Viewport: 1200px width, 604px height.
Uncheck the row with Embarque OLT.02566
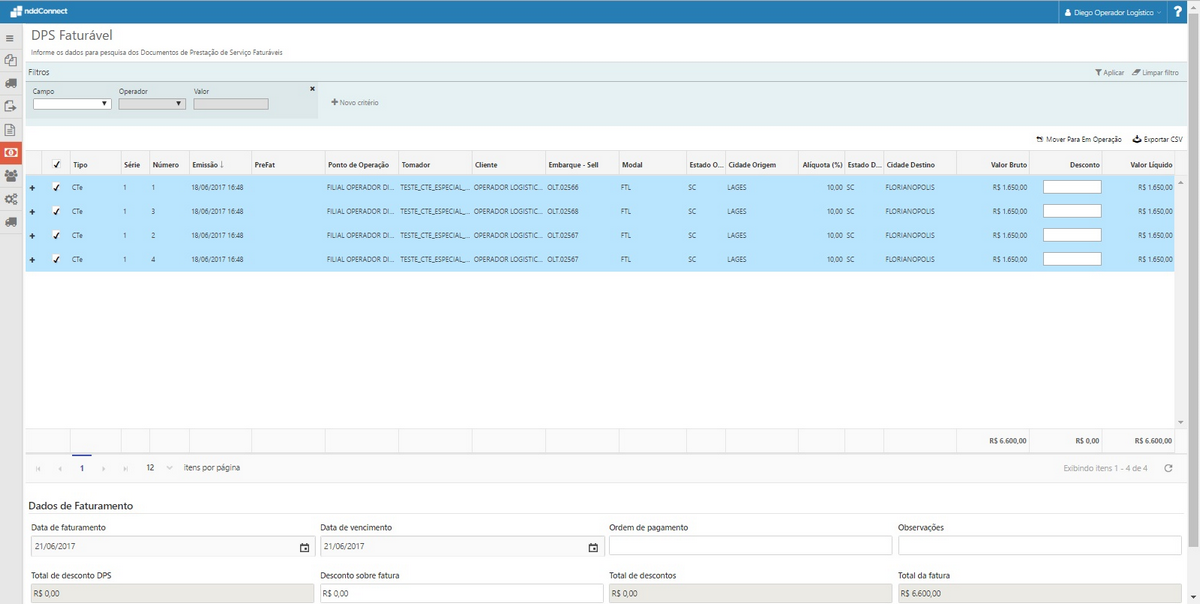pos(57,187)
